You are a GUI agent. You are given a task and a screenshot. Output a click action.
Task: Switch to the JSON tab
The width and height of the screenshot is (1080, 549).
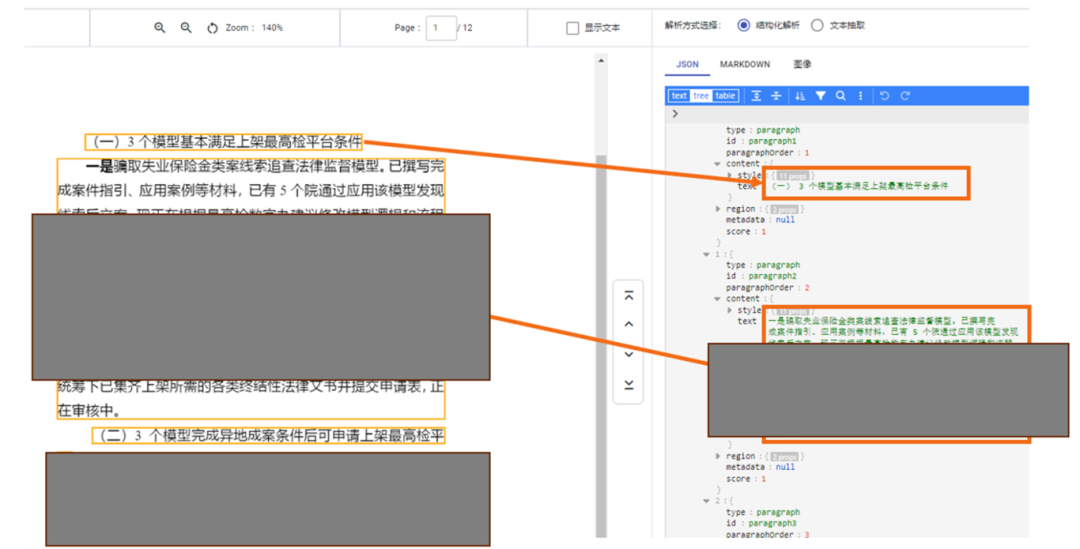[x=687, y=64]
